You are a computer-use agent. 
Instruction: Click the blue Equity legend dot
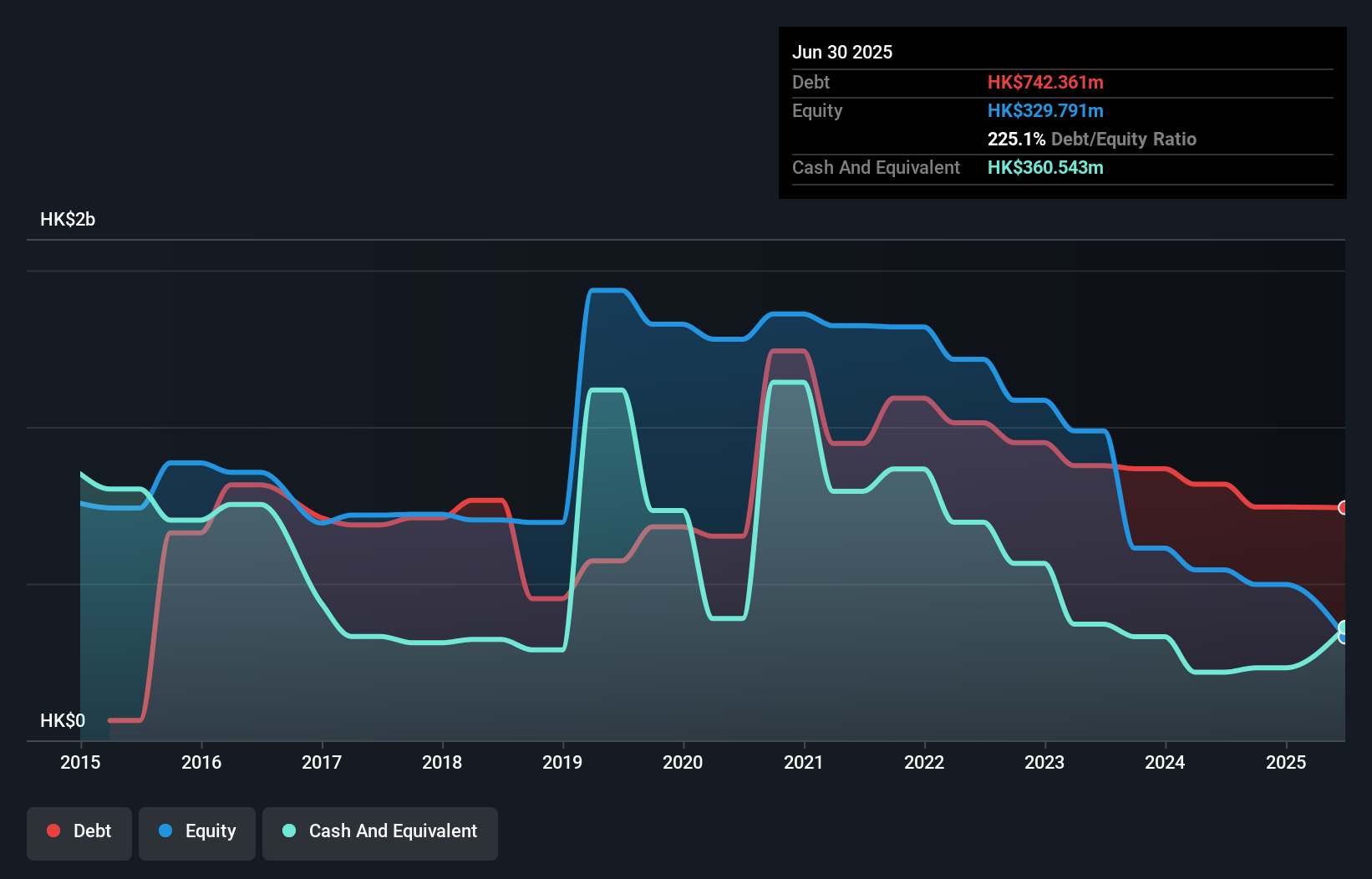[165, 831]
